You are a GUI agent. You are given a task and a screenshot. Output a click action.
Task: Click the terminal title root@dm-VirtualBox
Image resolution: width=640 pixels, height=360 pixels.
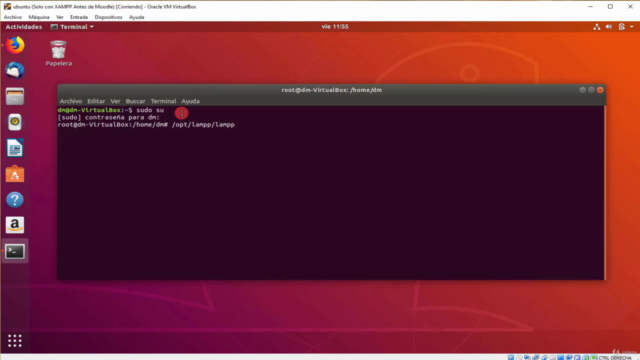pos(331,90)
